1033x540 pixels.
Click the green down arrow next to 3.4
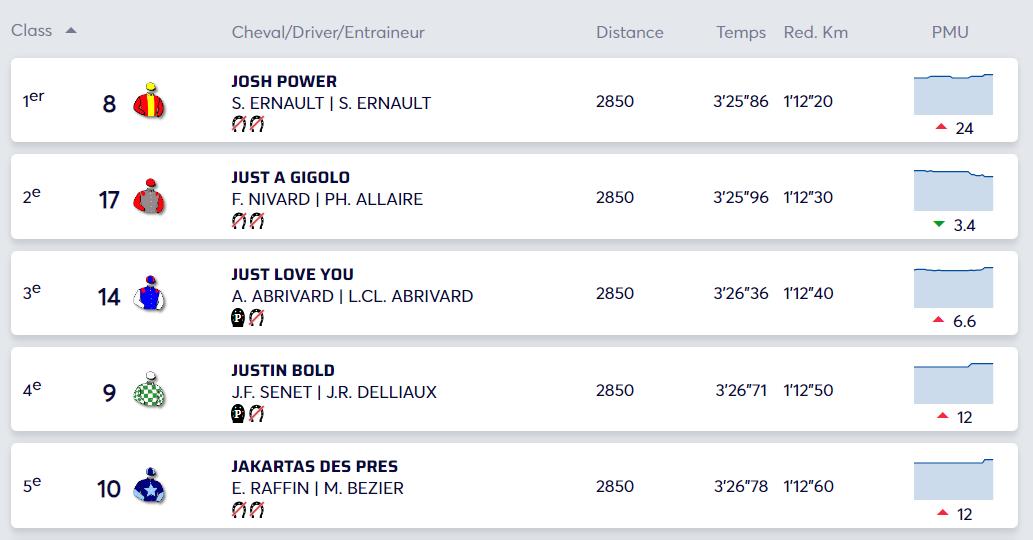coord(939,225)
